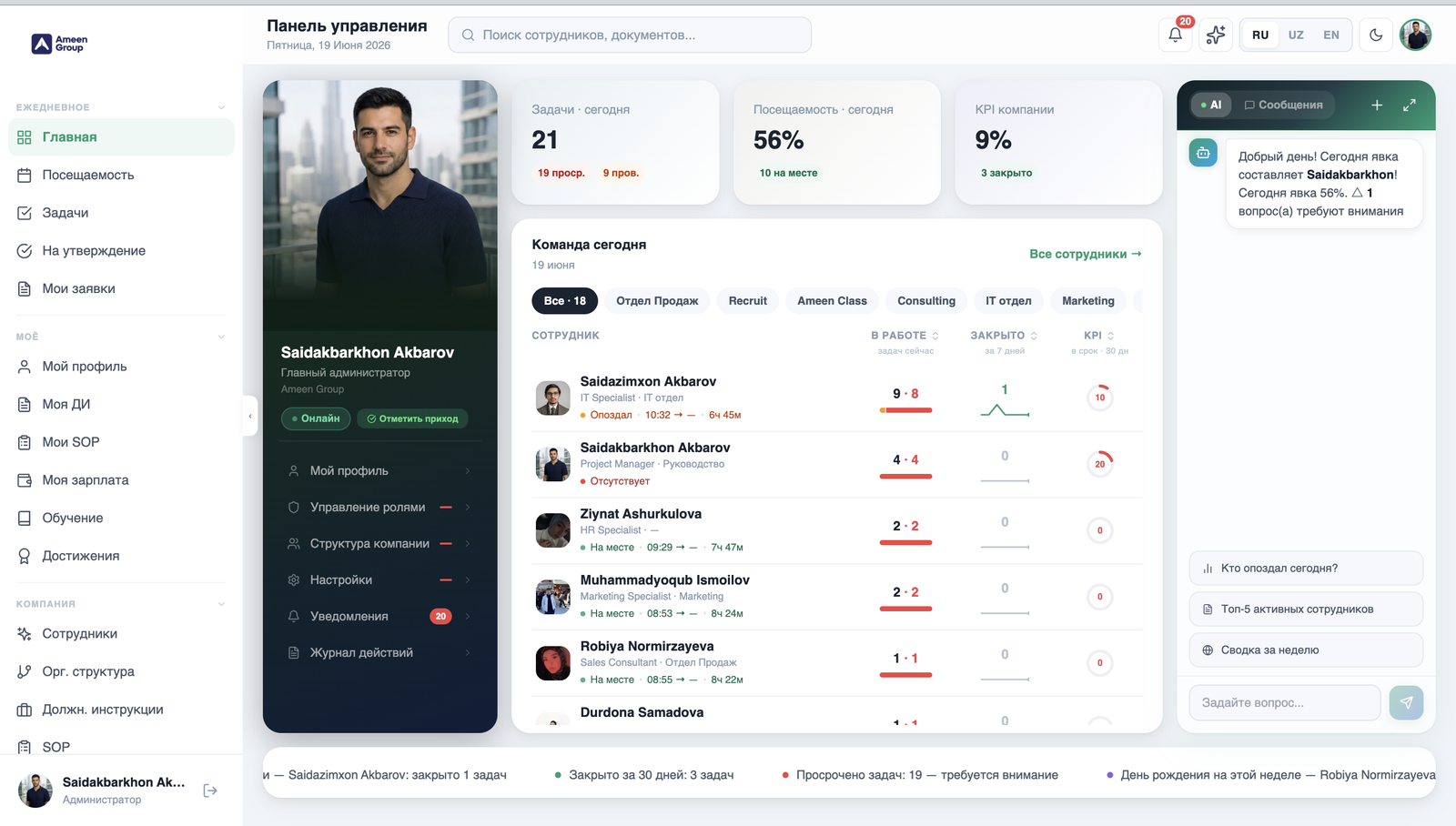
Task: Select the Отдел Продаж filter tab
Action: pyautogui.click(x=657, y=301)
